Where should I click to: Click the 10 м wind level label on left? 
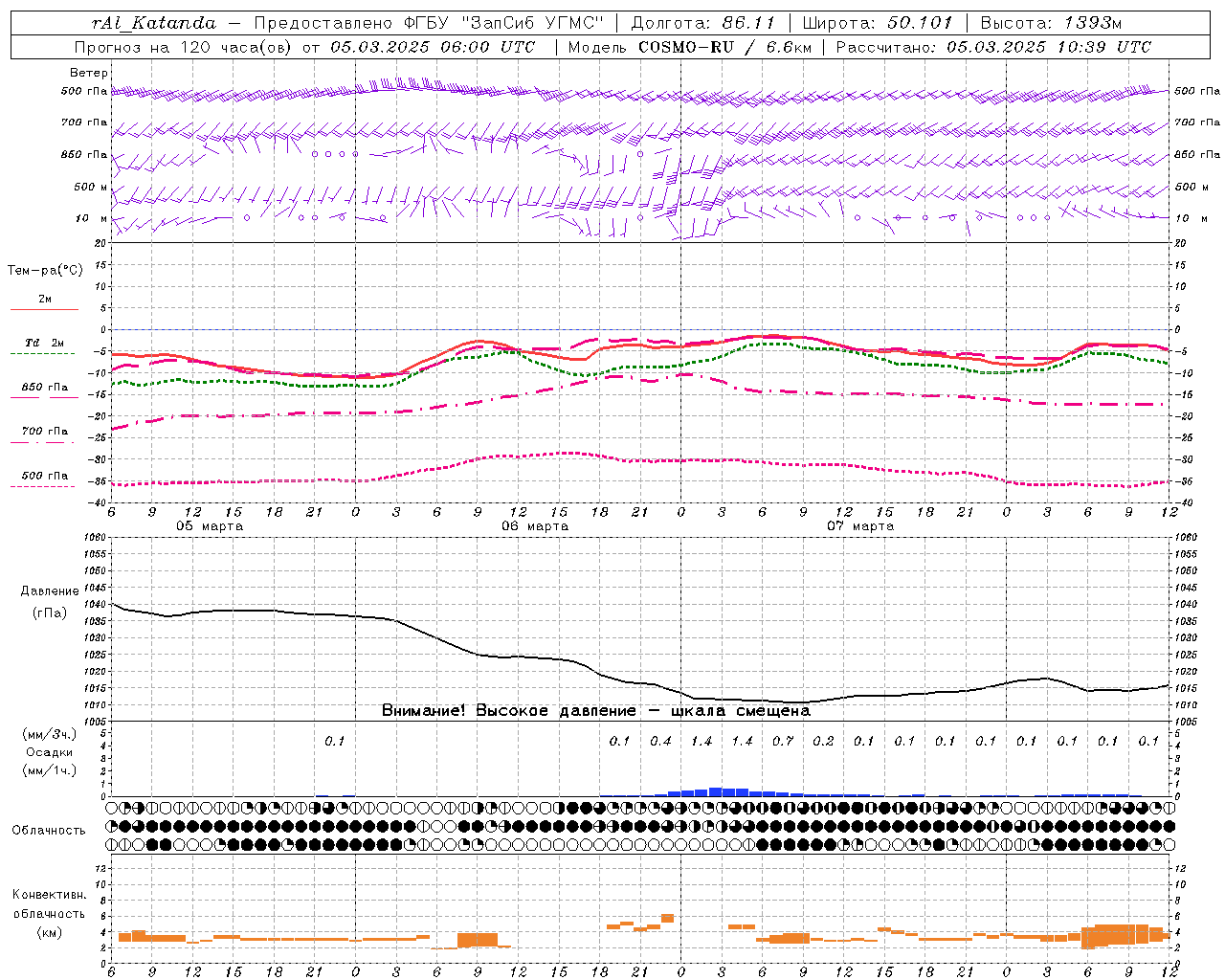[91, 218]
